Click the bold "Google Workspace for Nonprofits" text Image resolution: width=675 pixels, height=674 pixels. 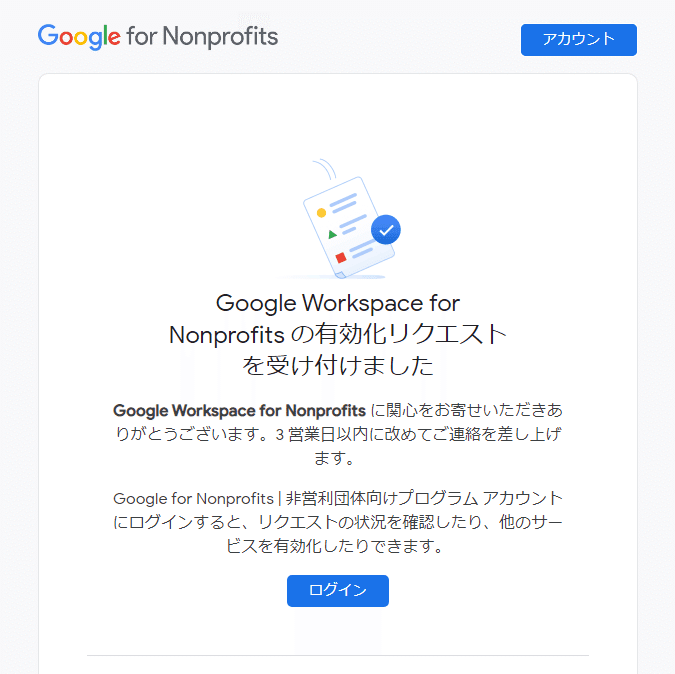239,411
